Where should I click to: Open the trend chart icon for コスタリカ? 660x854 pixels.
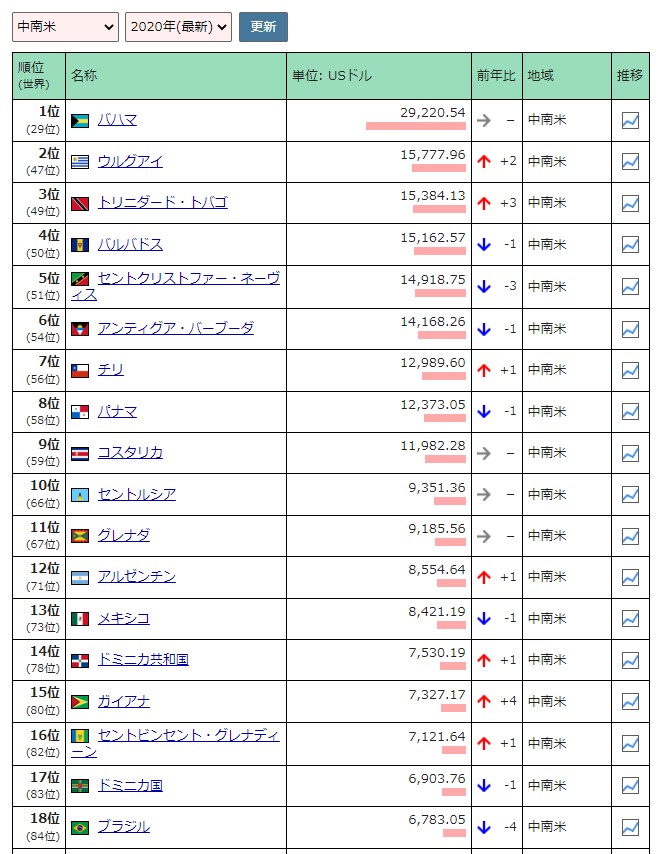630,453
